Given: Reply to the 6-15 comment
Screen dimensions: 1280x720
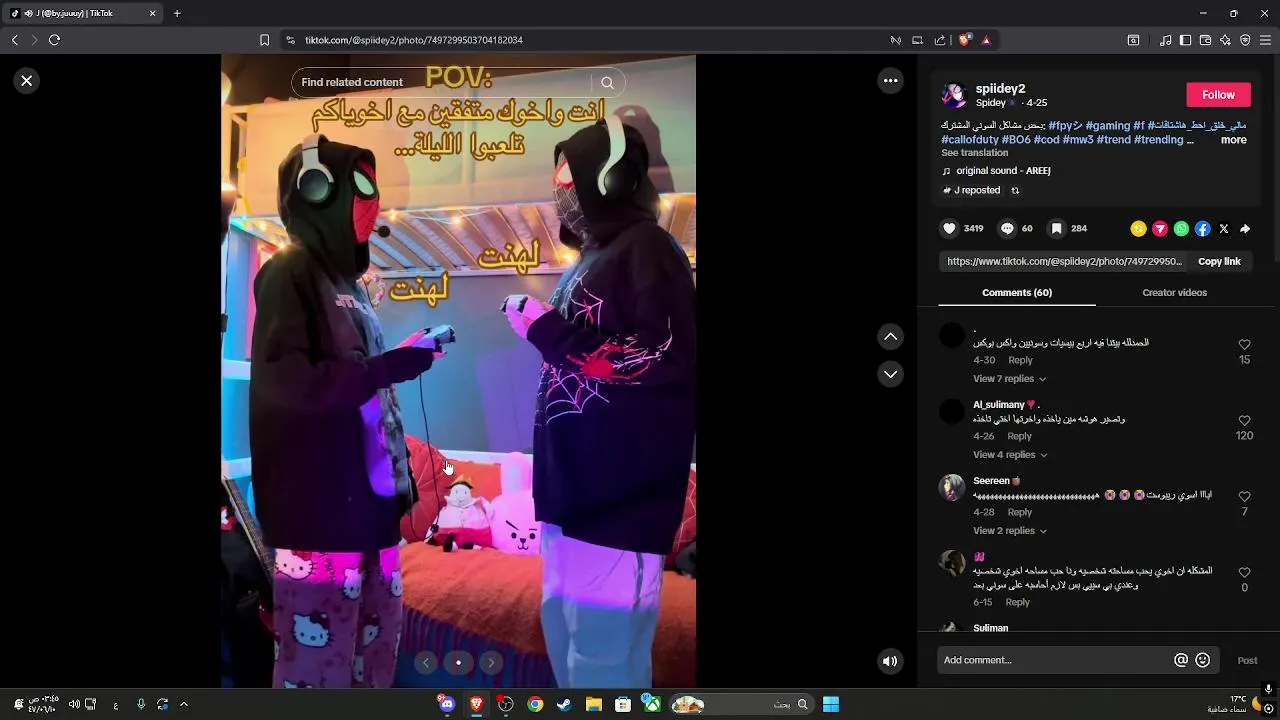Looking at the screenshot, I should coord(1017,602).
